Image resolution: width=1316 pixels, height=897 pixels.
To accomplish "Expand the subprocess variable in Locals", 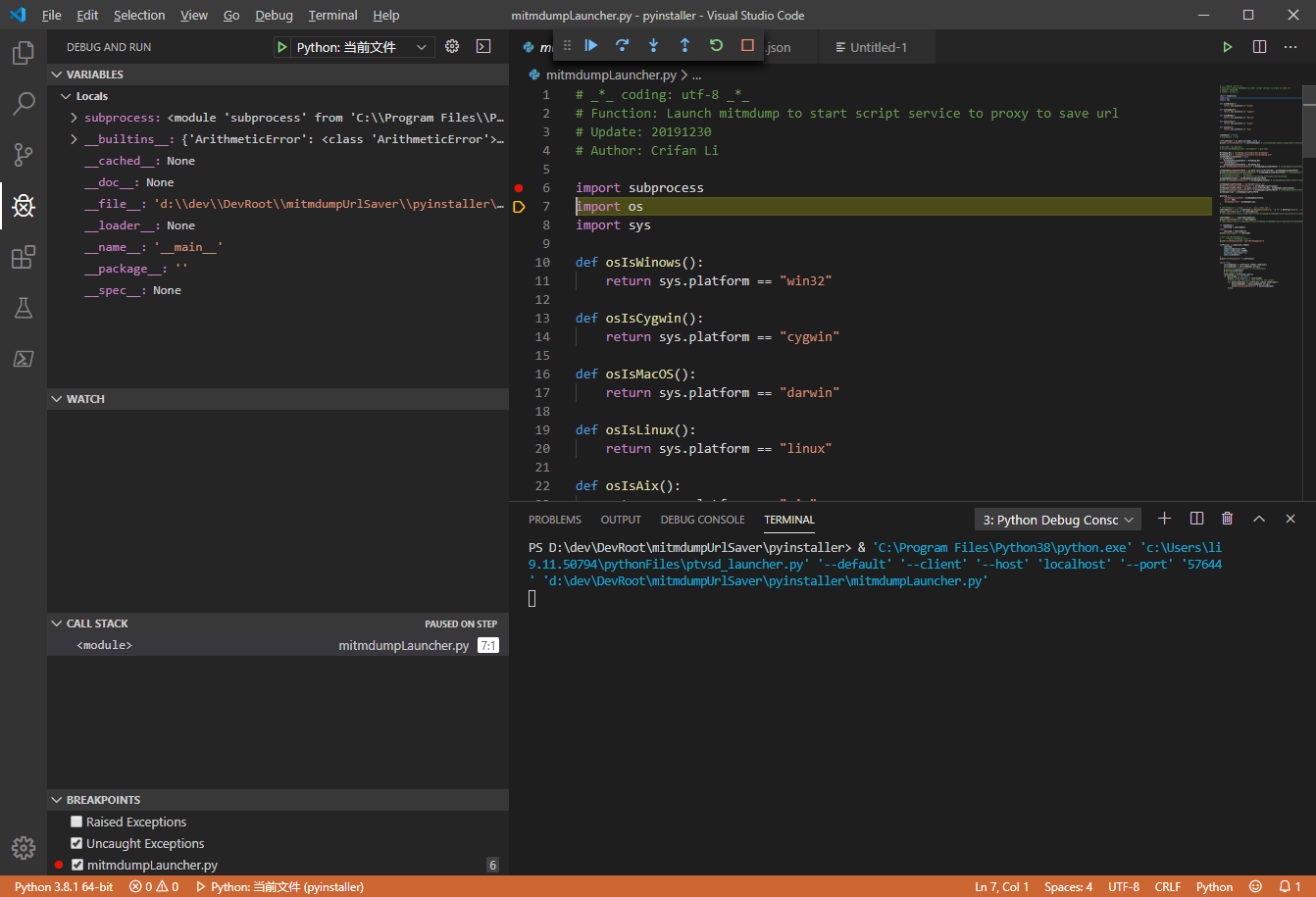I will point(75,118).
